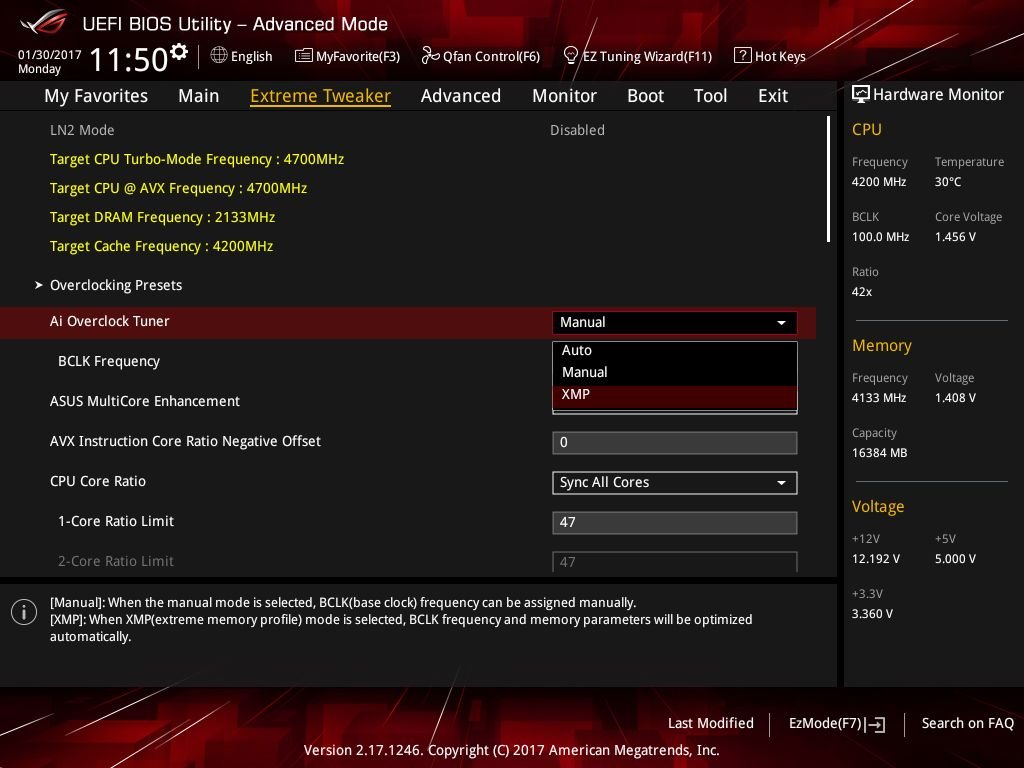Open MyFavorite(F3) list icon
This screenshot has height=768, width=1024.
click(x=303, y=56)
